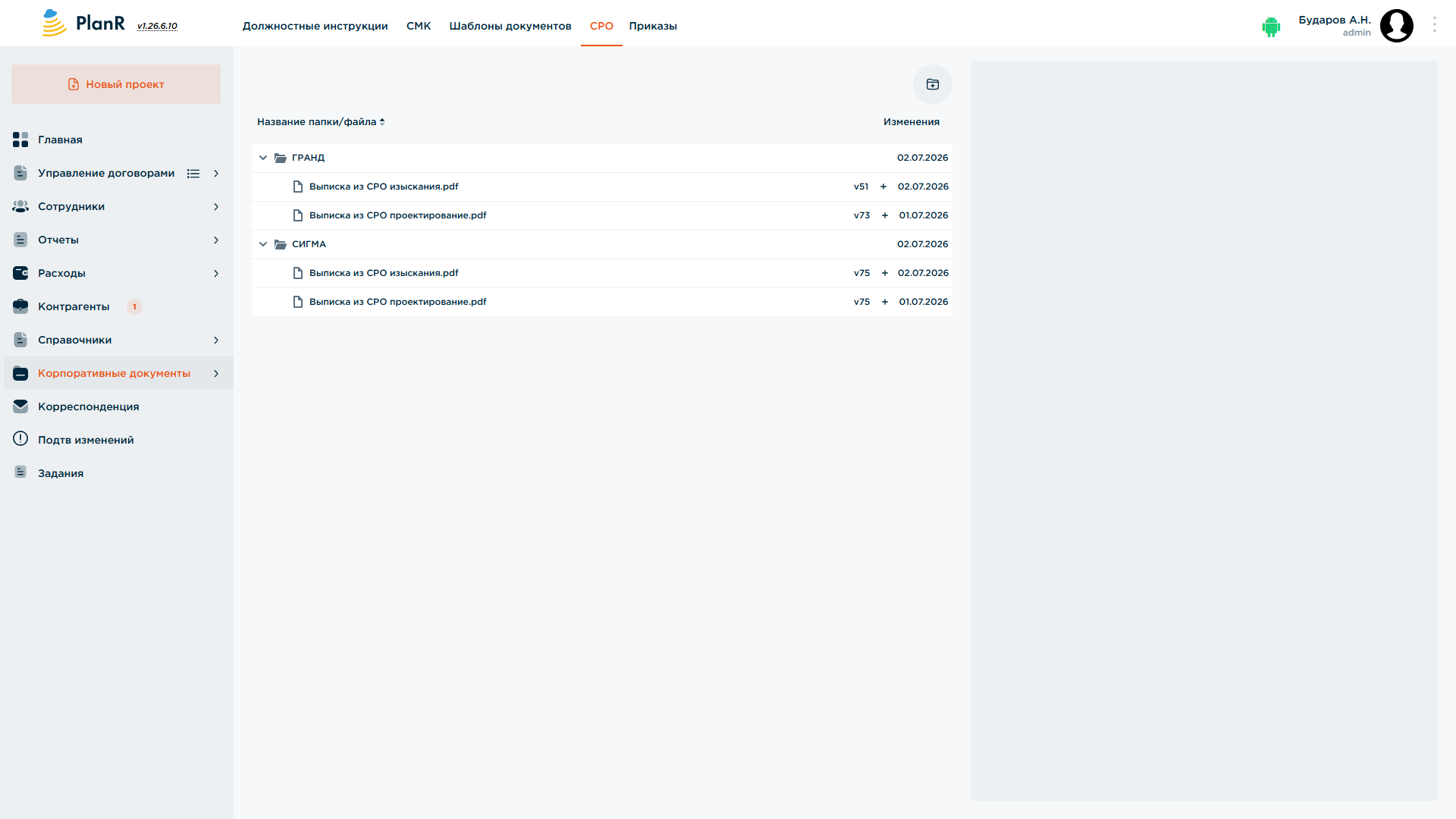Click the add new folder icon
The image size is (1456, 819).
click(932, 84)
